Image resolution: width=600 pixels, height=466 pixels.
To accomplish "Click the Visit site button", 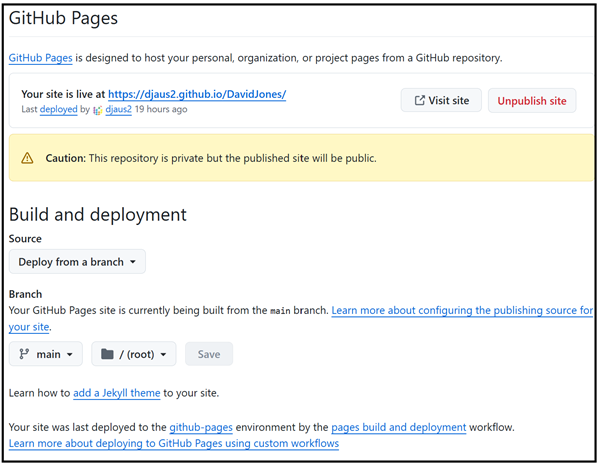I will click(x=441, y=100).
